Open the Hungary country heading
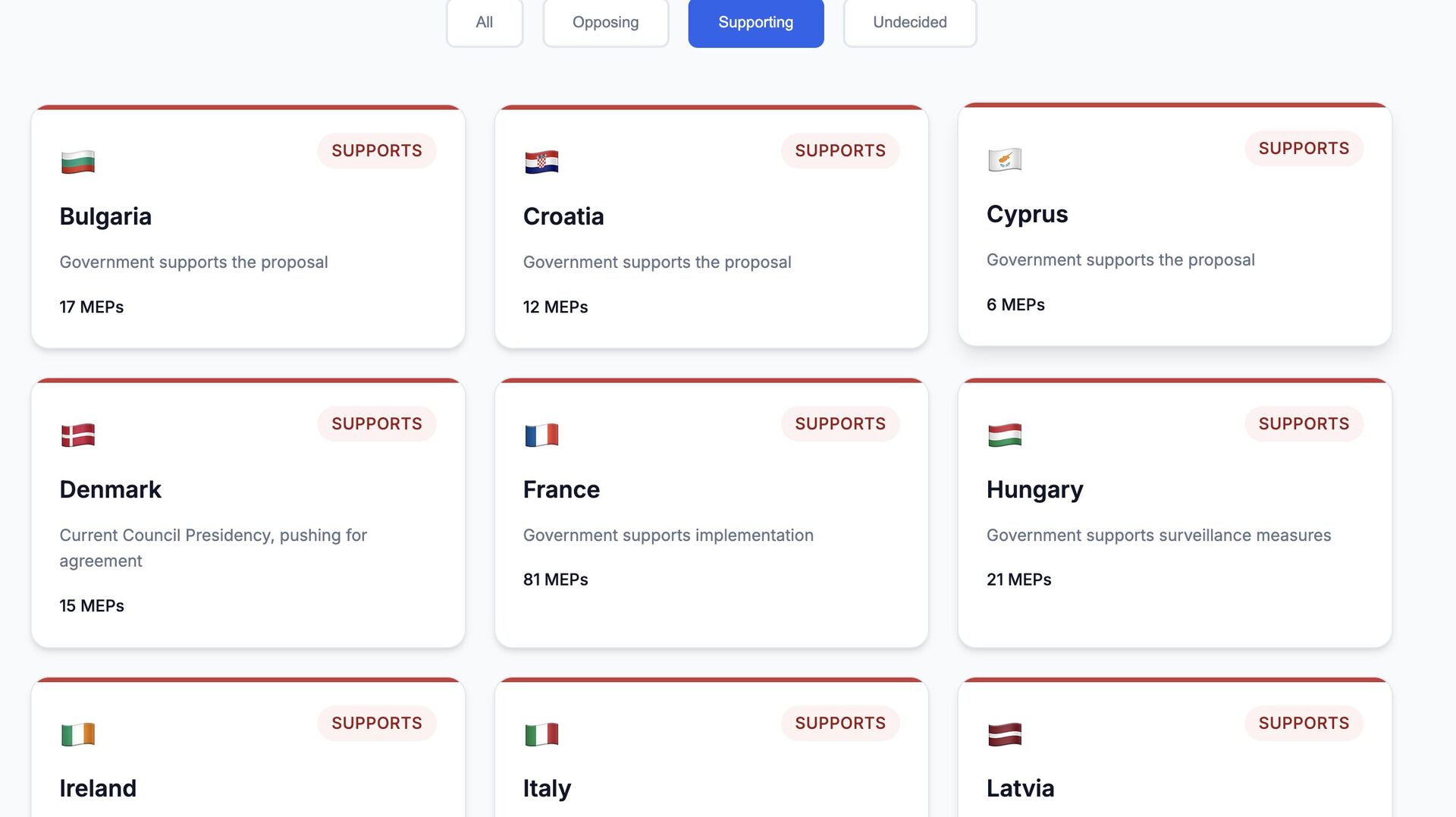The width and height of the screenshot is (1456, 817). 1034,490
